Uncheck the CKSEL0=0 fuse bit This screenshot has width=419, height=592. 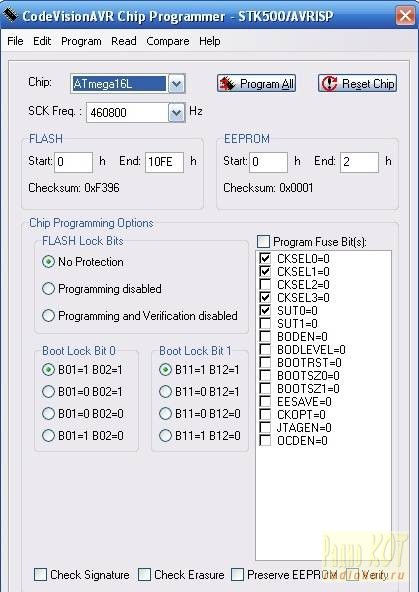click(265, 258)
